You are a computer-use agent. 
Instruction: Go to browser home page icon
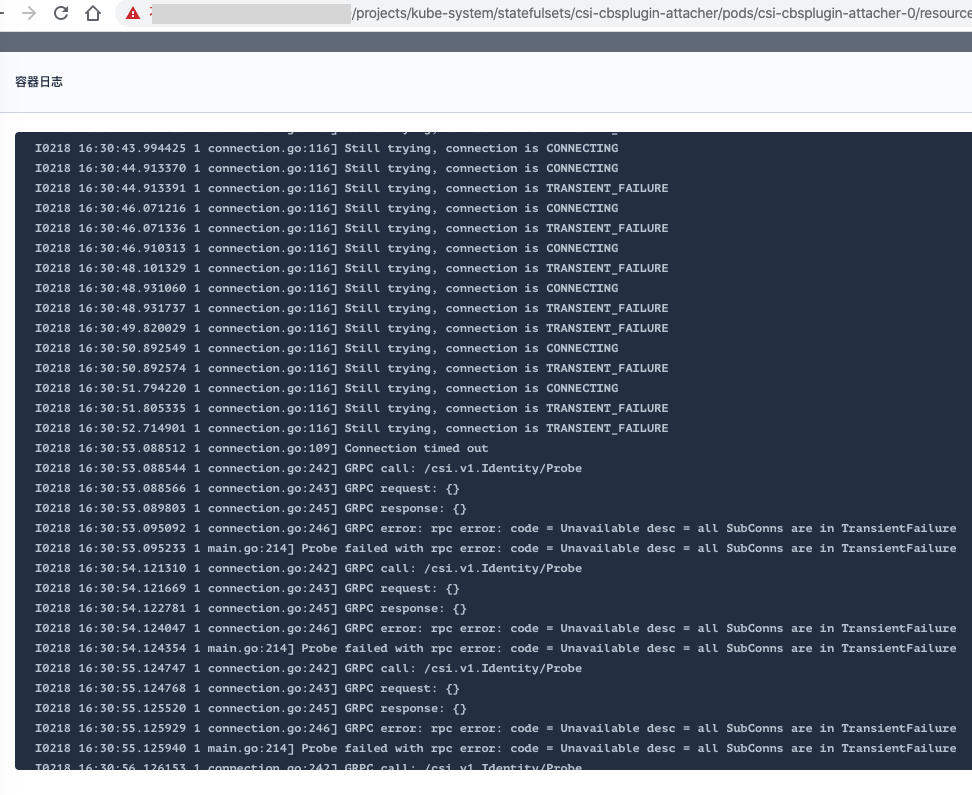click(x=93, y=12)
